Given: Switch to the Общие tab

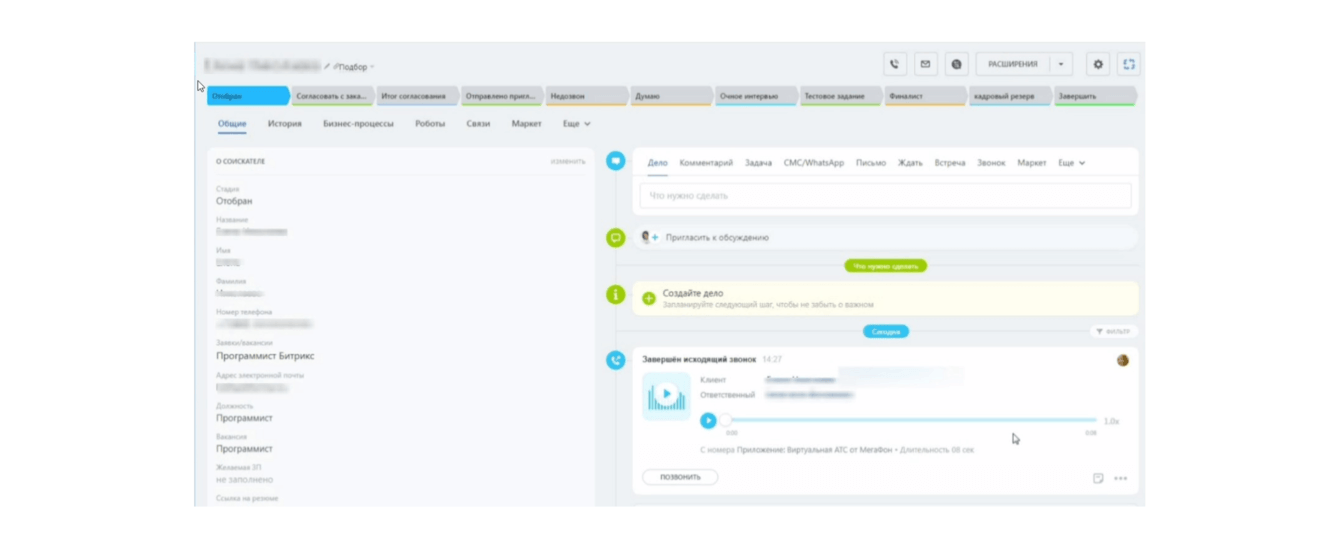Looking at the screenshot, I should point(232,124).
